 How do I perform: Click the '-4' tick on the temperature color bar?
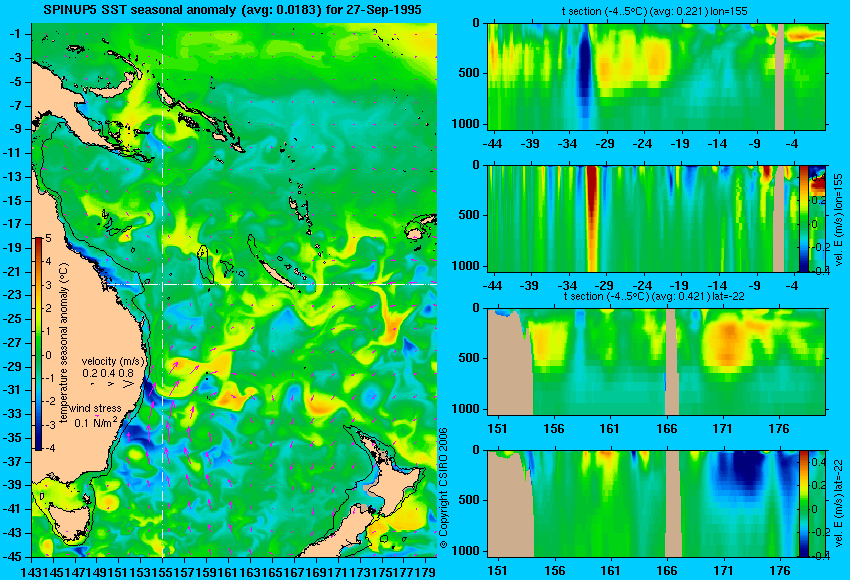pyautogui.click(x=48, y=448)
